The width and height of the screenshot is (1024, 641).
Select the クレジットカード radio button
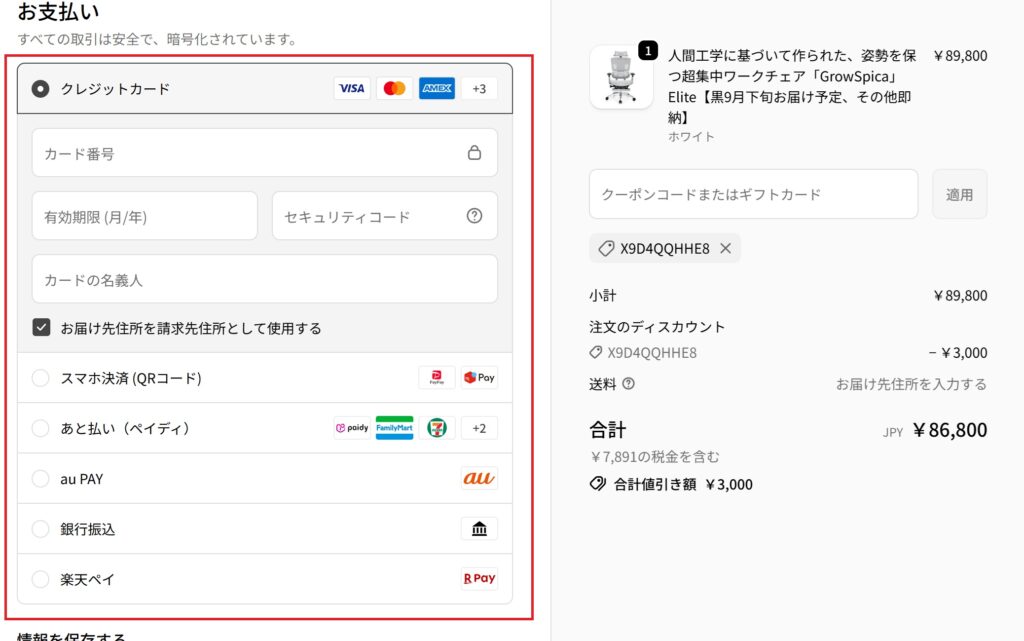point(40,89)
